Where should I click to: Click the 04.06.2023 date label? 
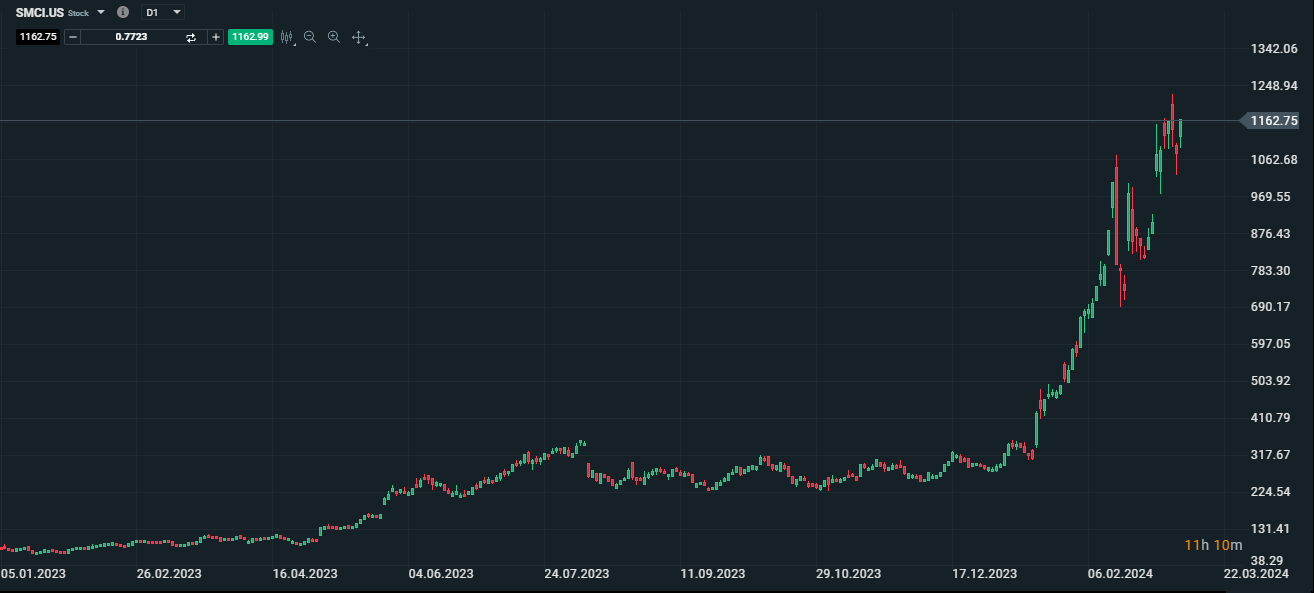click(441, 574)
